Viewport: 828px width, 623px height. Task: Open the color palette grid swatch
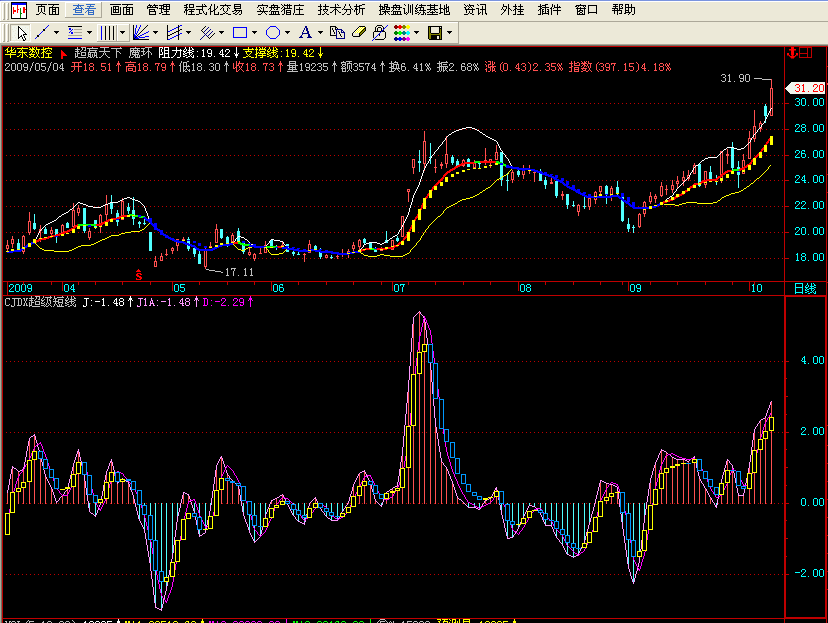(401, 33)
